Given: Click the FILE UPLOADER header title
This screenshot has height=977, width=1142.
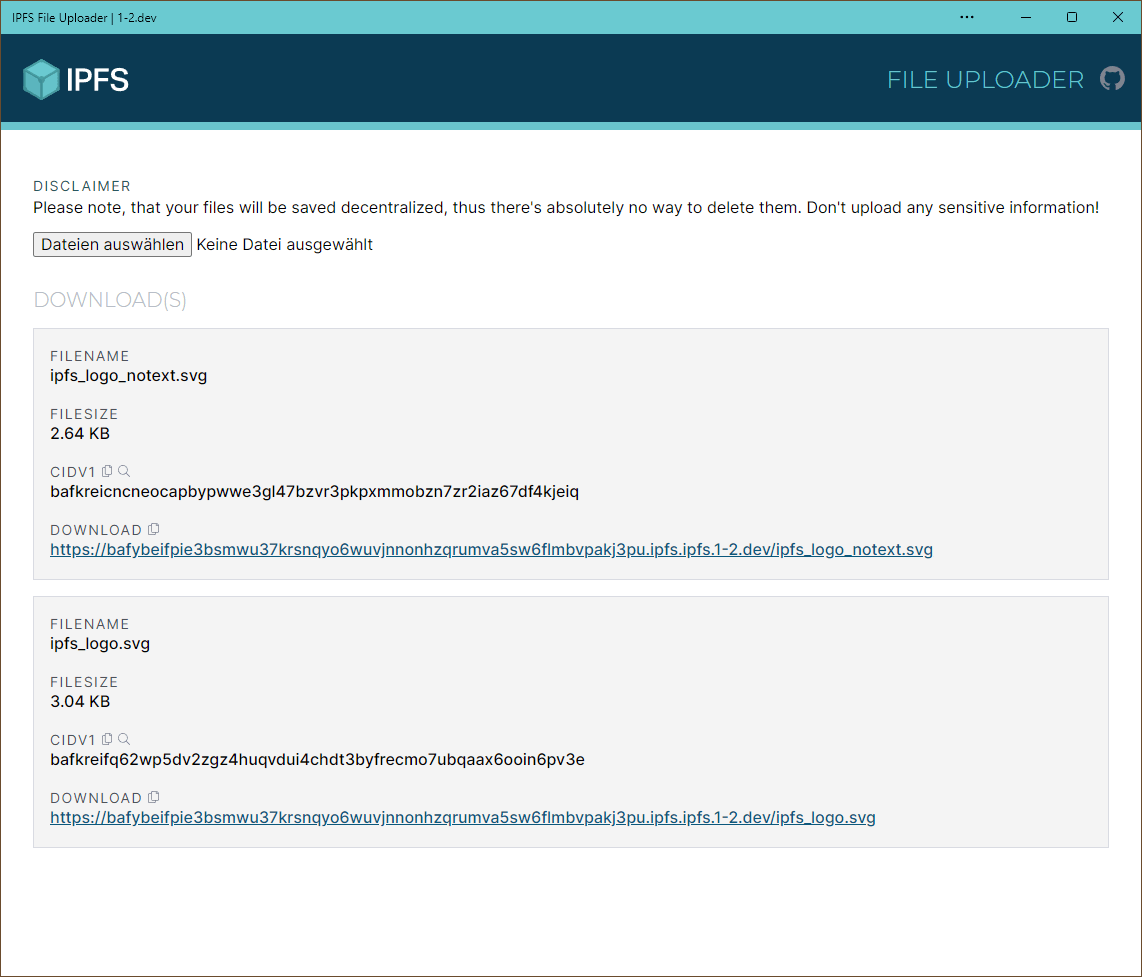Looking at the screenshot, I should (985, 79).
